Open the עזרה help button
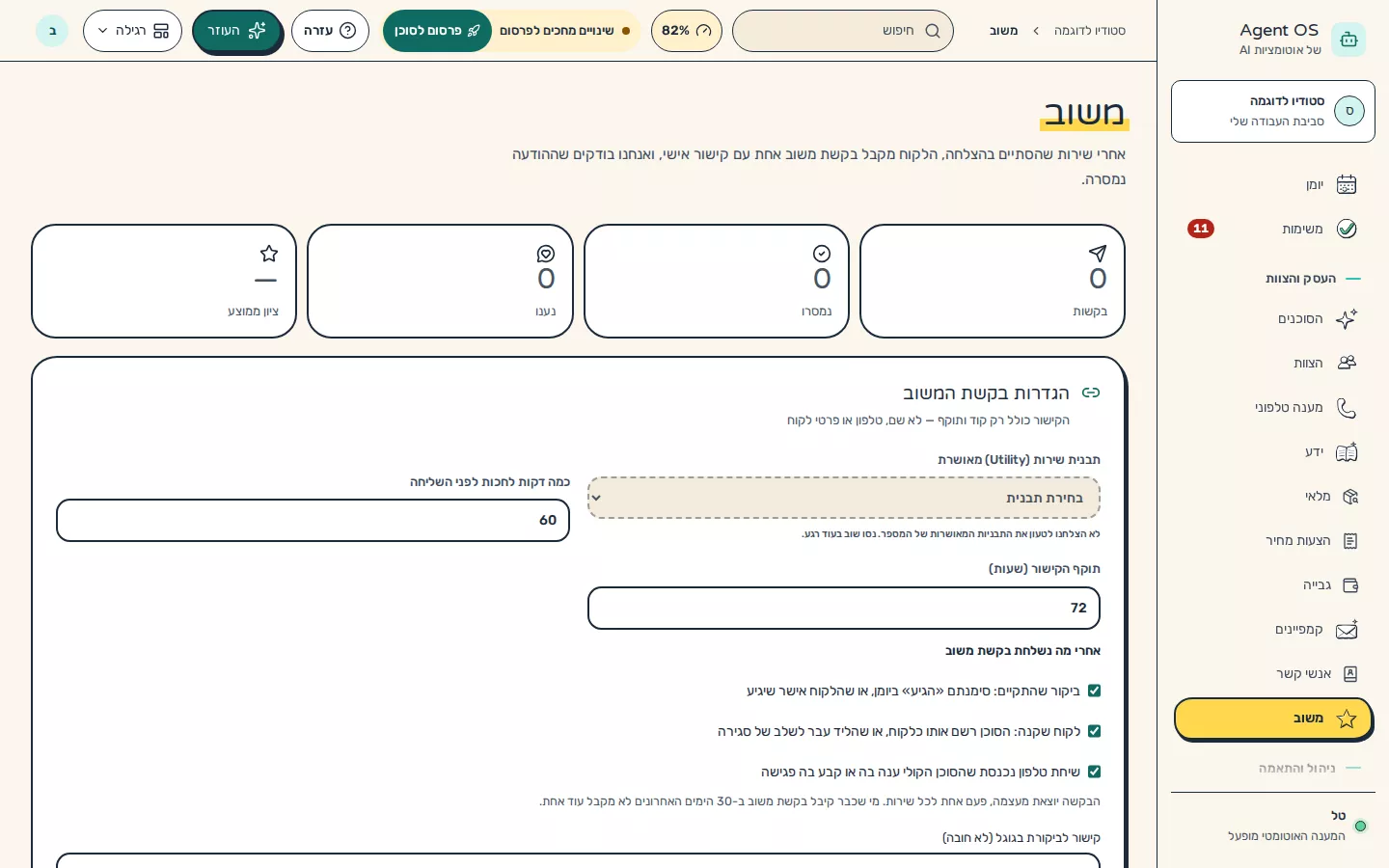 click(330, 31)
